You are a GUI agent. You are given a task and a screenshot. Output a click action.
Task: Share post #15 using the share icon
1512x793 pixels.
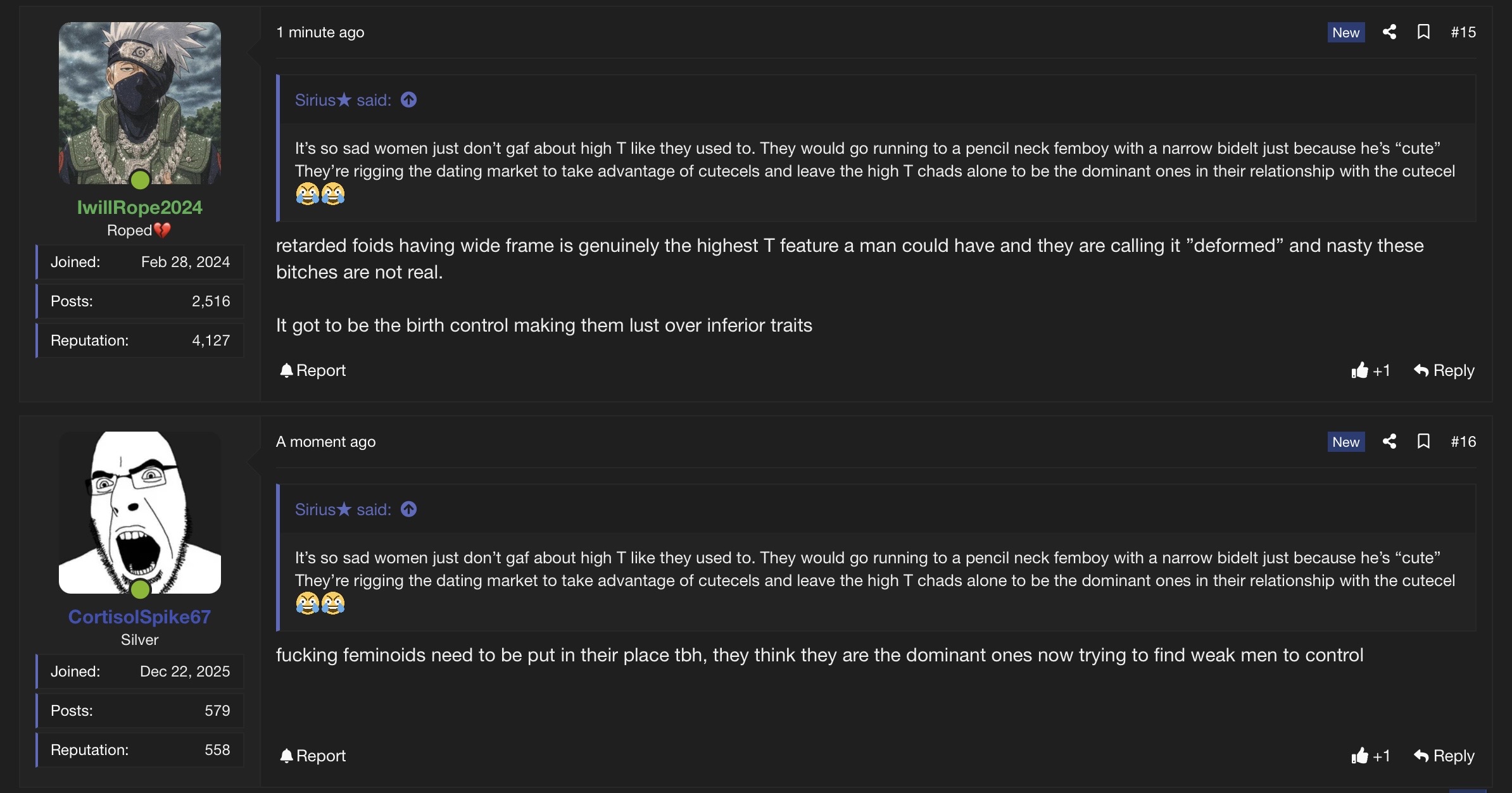click(1390, 32)
